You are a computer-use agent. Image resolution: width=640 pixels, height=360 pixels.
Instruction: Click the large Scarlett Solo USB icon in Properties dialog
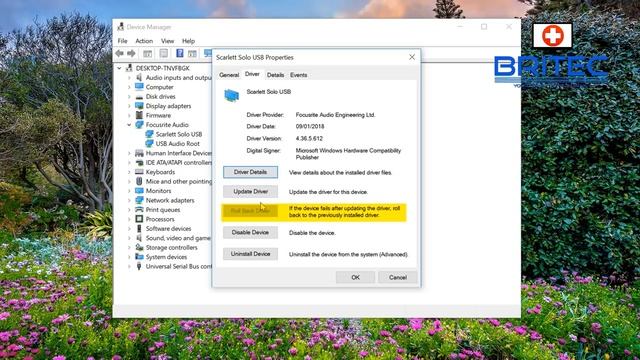click(231, 95)
